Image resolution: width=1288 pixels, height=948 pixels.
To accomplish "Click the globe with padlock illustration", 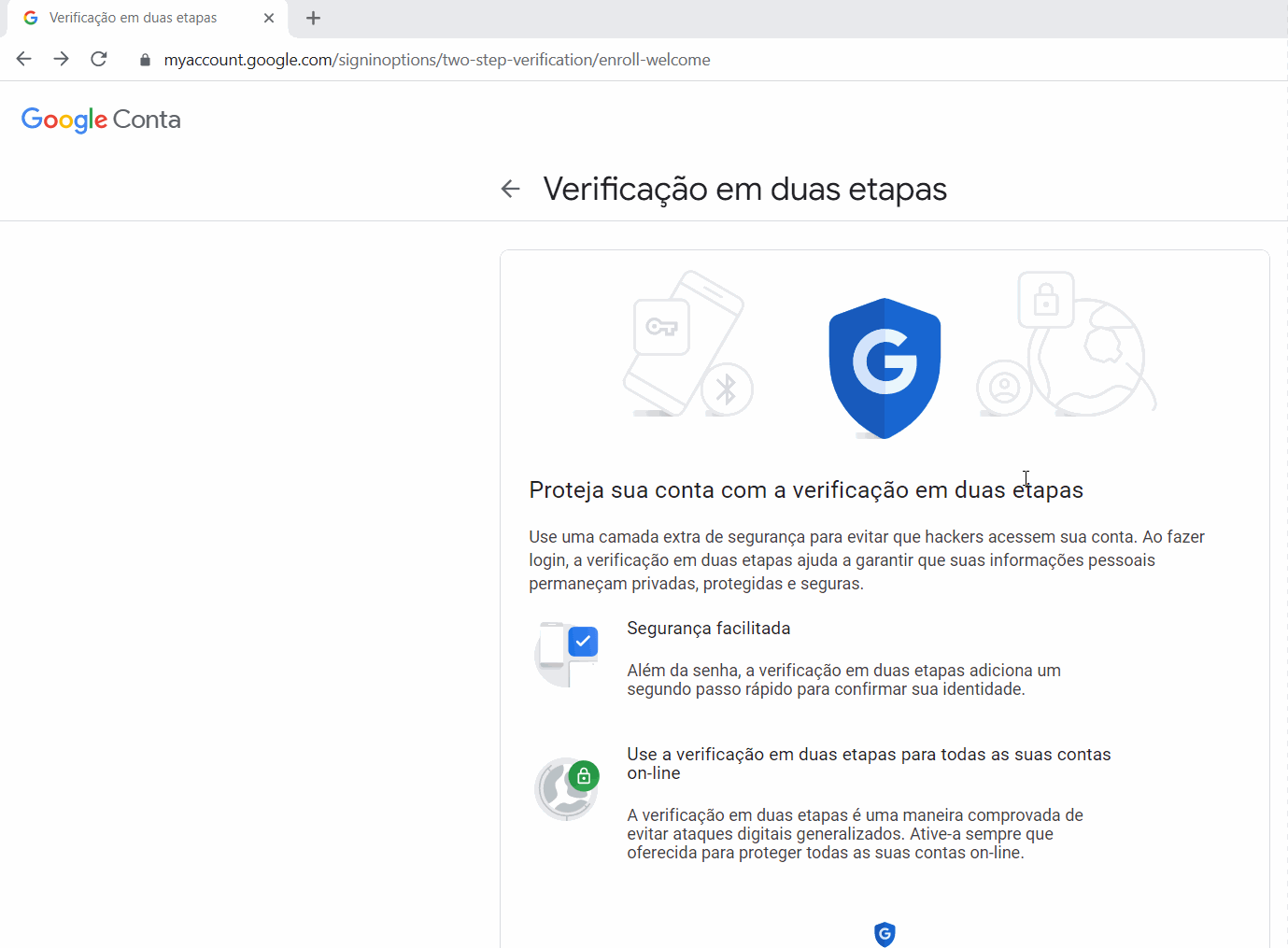I will click(x=1067, y=344).
